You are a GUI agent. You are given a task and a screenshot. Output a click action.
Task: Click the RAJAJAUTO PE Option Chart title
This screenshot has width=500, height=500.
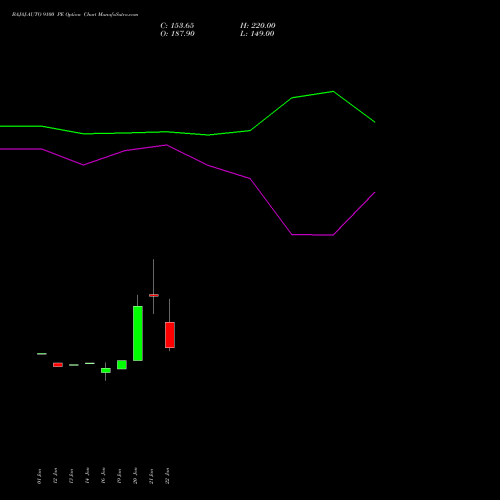(75, 15)
